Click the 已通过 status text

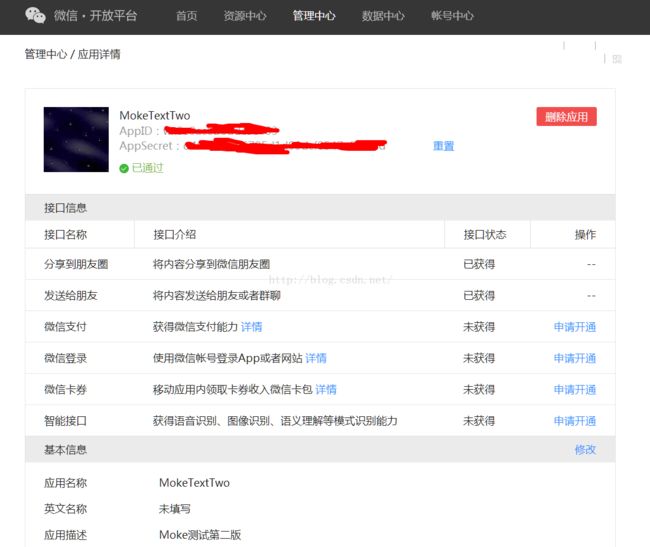pos(148,168)
